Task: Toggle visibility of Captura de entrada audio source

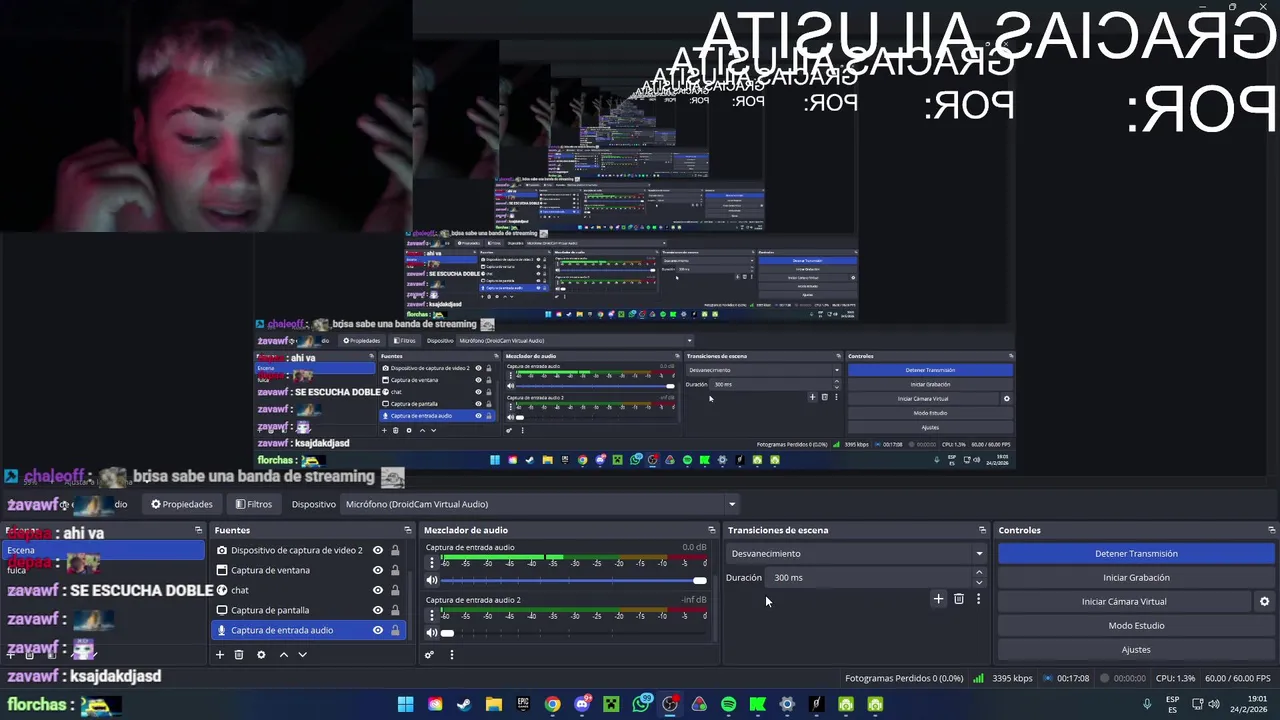Action: tap(378, 630)
